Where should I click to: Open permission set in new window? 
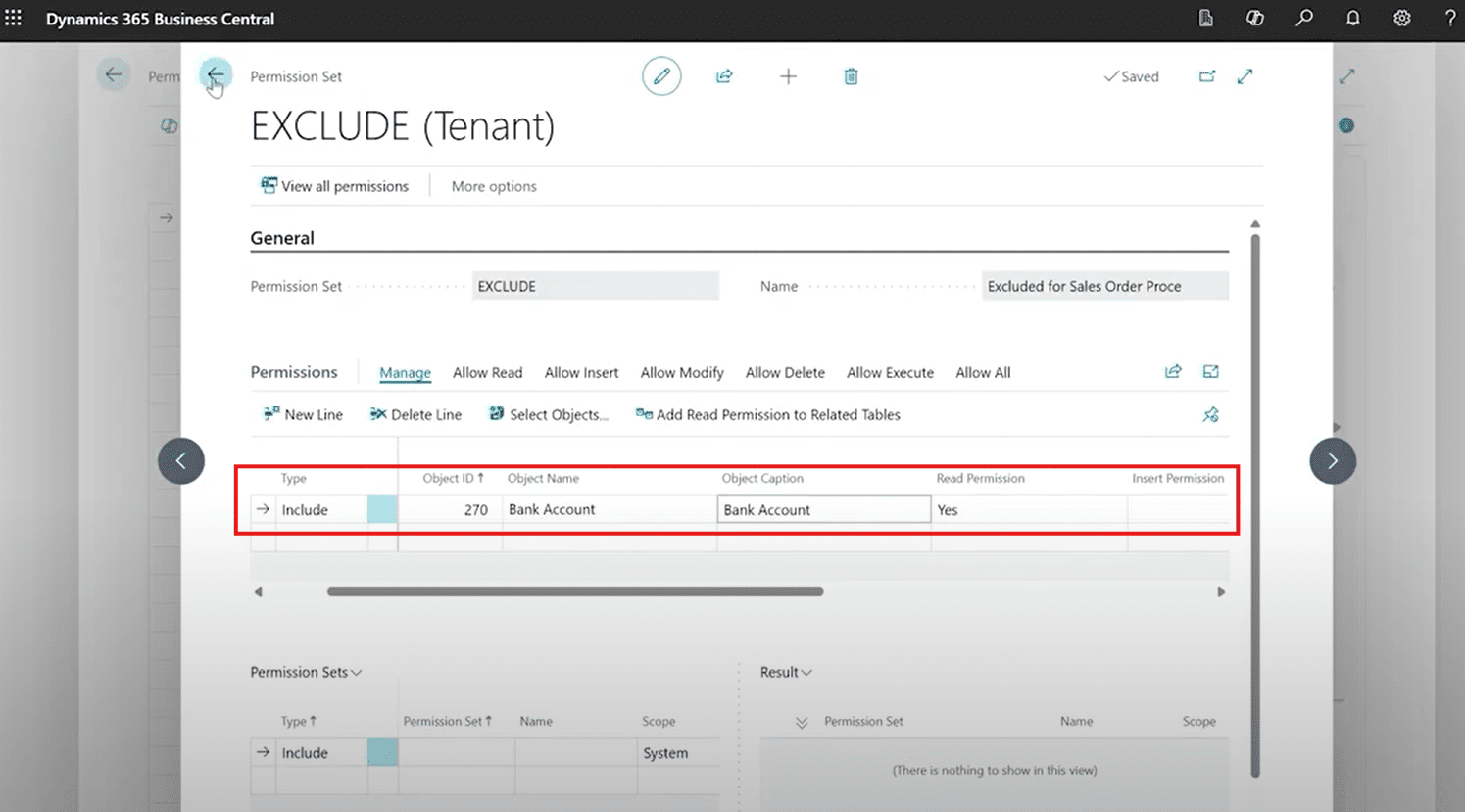pos(1206,76)
